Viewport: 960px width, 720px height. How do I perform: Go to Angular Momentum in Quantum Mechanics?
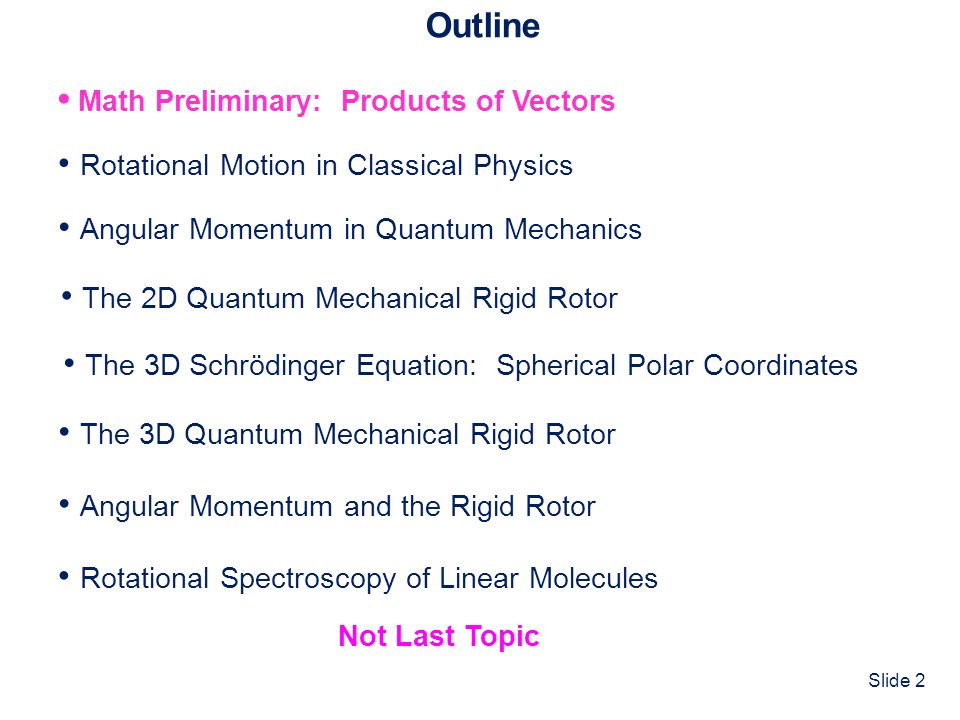point(361,230)
